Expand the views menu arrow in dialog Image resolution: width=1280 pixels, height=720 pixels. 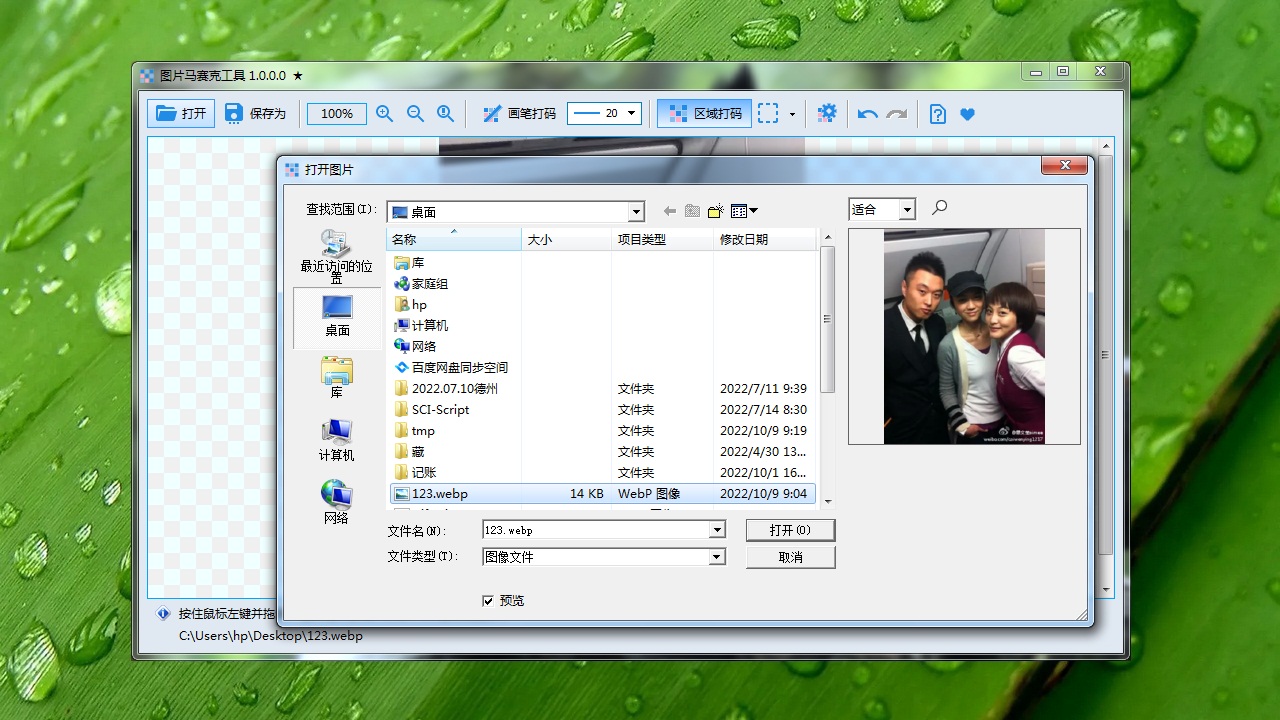click(x=752, y=210)
